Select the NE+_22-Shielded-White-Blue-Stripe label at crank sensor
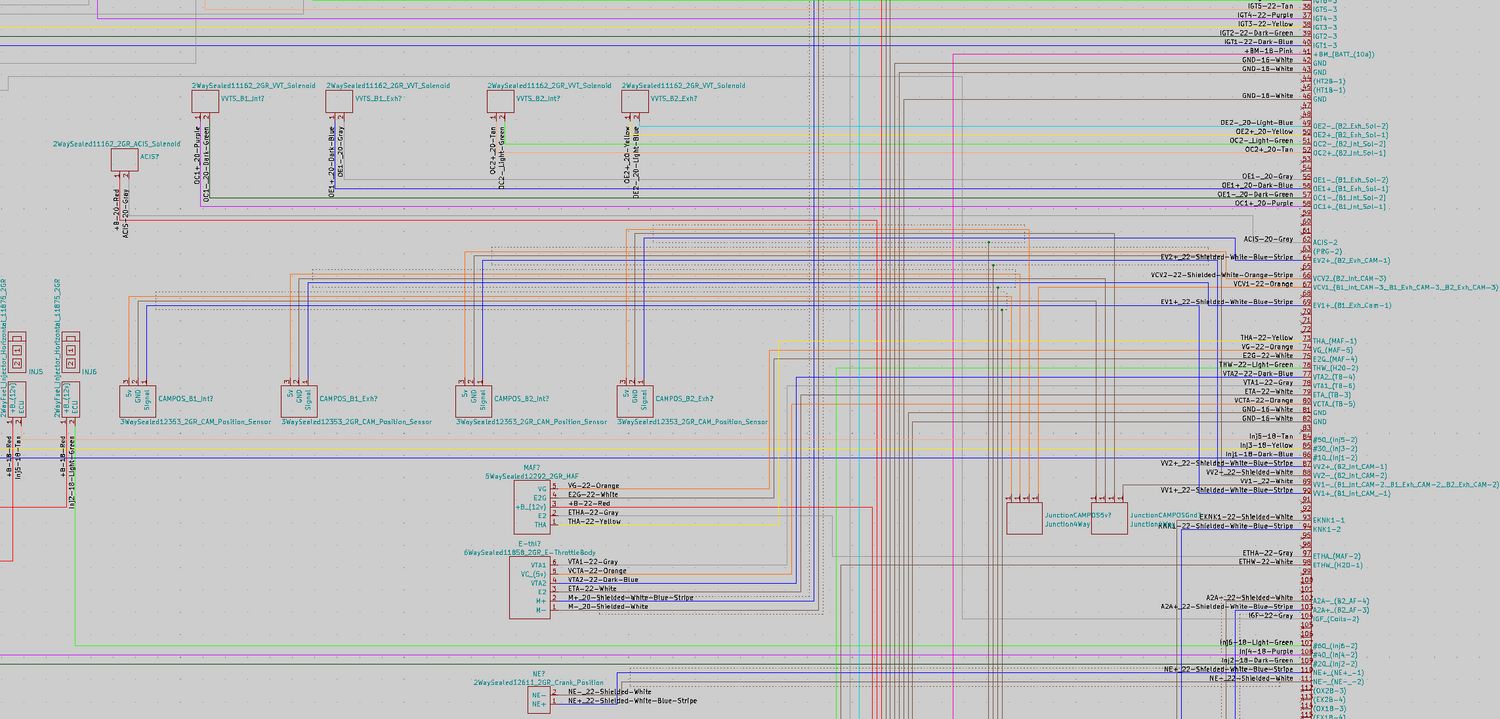The width and height of the screenshot is (1500, 719). tap(632, 701)
